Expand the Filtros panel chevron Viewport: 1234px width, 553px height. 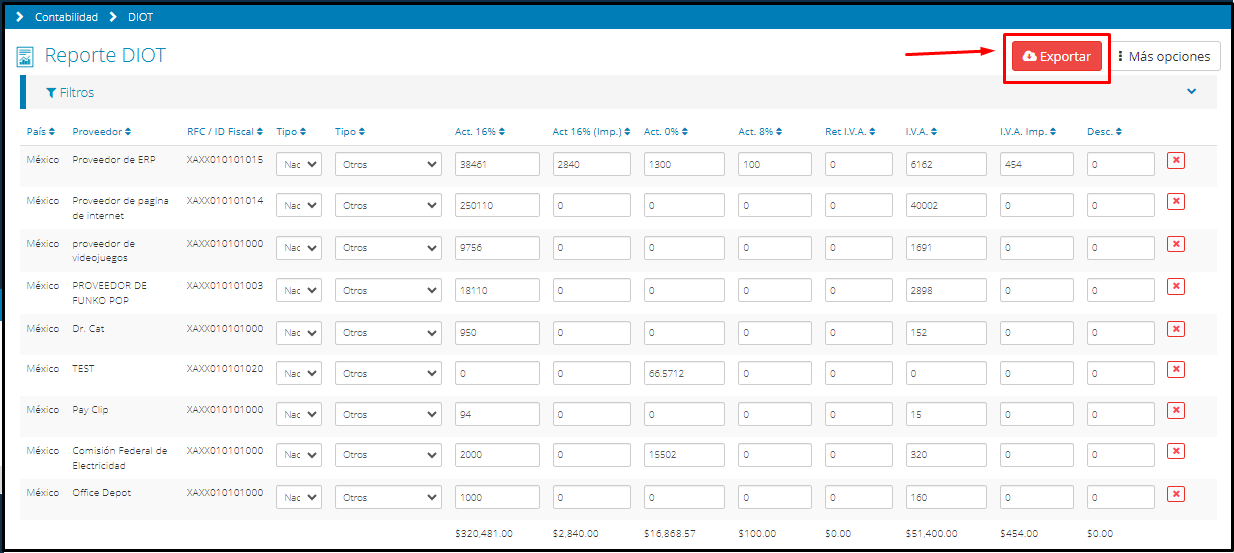tap(1191, 92)
